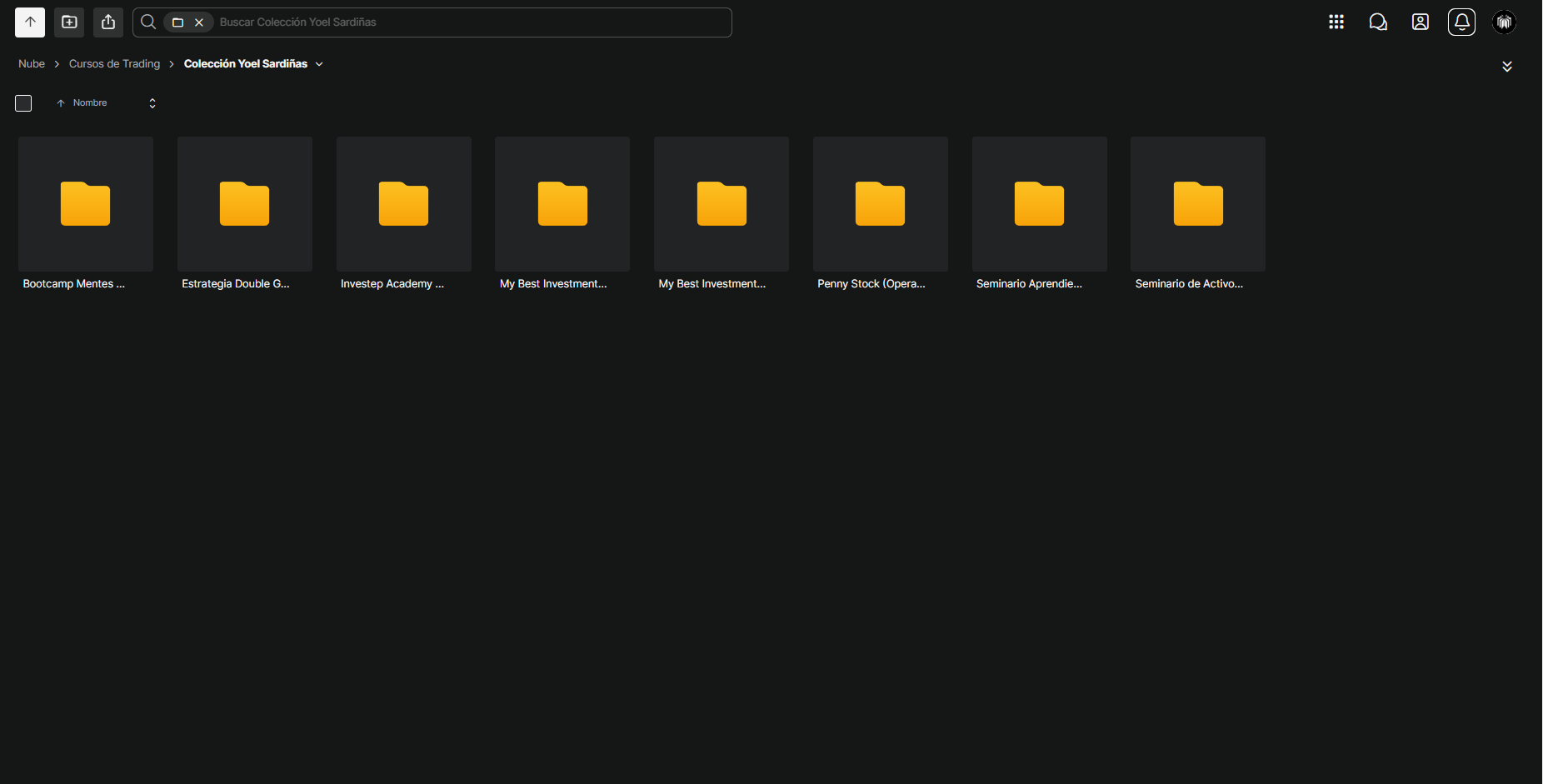Open notifications bell

coord(1462,22)
